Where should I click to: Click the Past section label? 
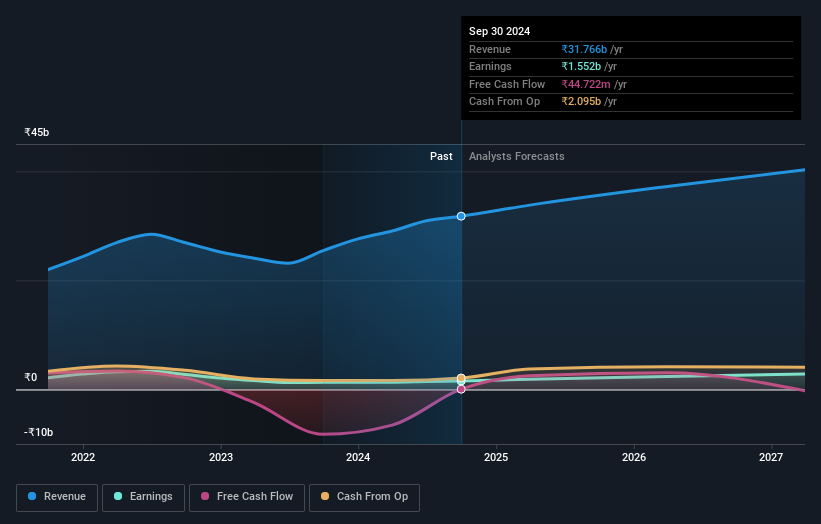coord(441,157)
